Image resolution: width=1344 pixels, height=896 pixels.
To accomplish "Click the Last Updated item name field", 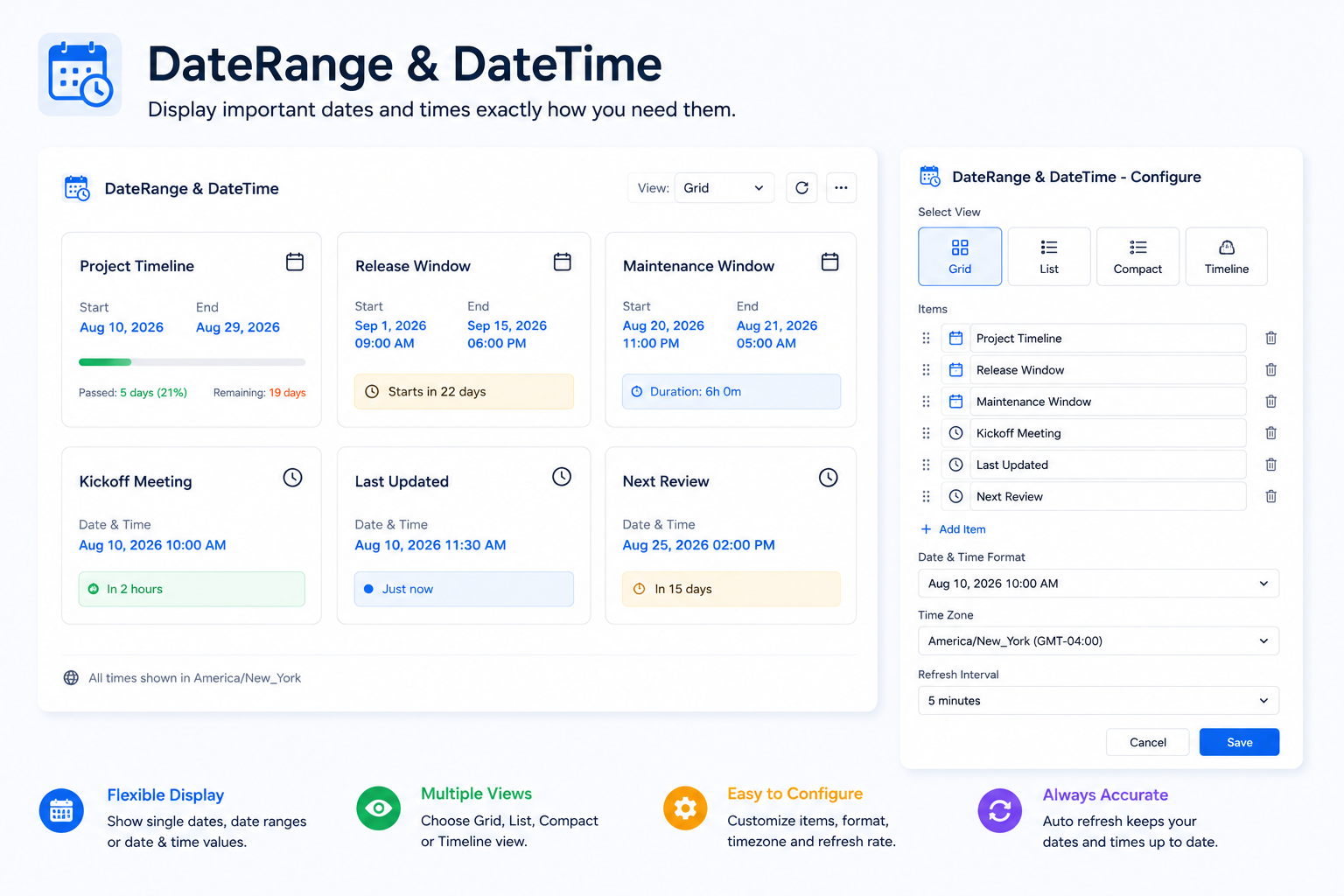I will (1108, 464).
